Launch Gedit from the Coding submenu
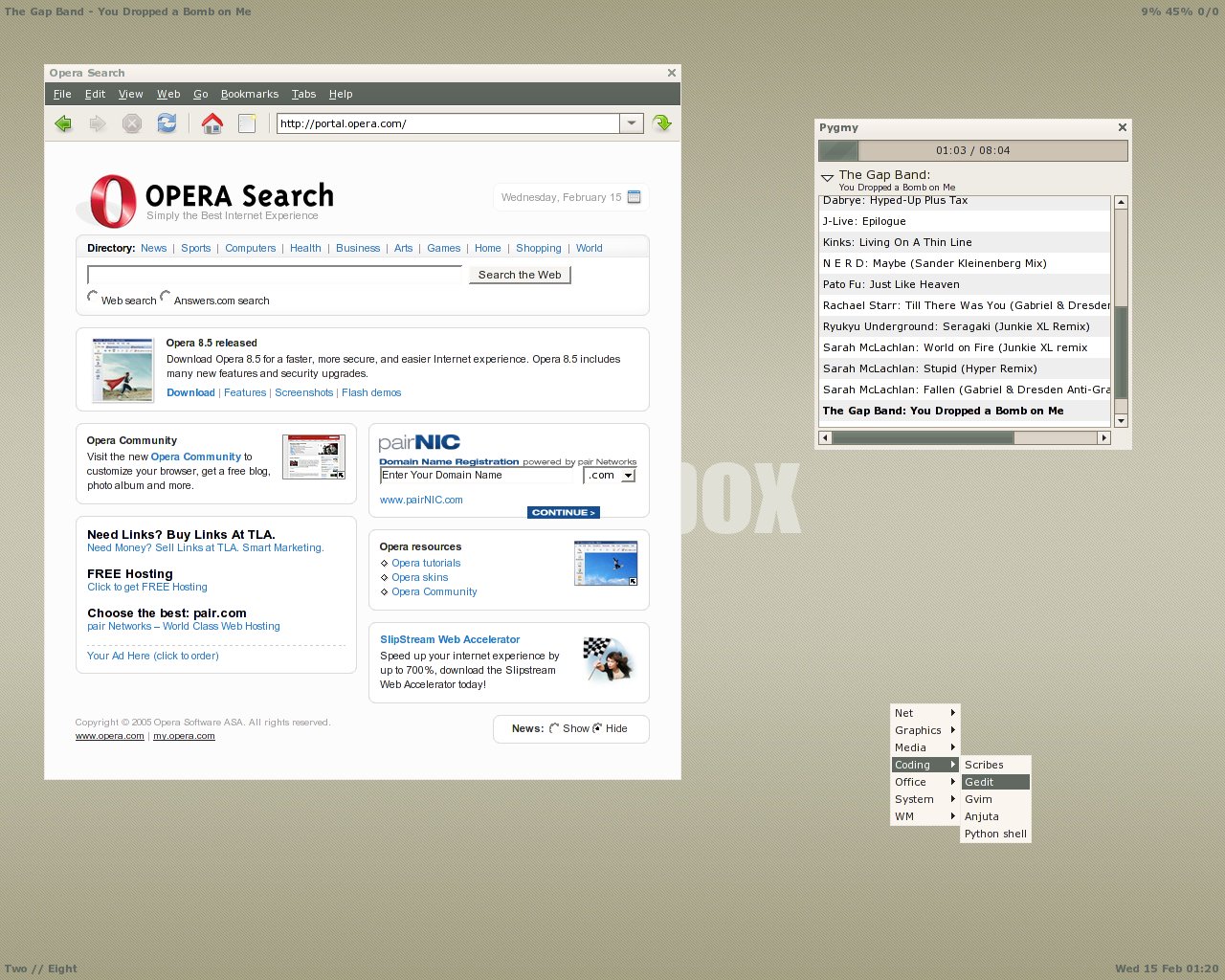The image size is (1225, 980). [x=995, y=782]
